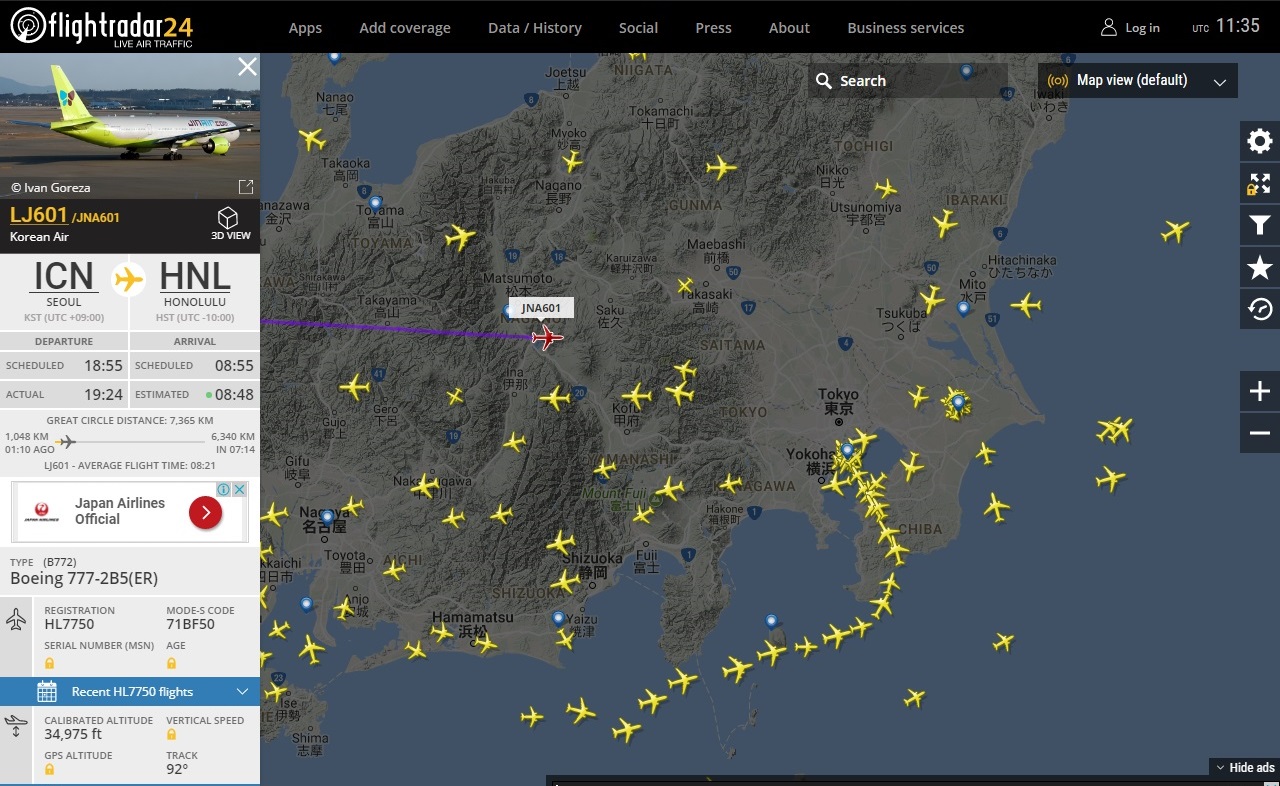This screenshot has height=786, width=1280.
Task: Select the red JNA601 aircraft on map
Action: pyautogui.click(x=546, y=337)
